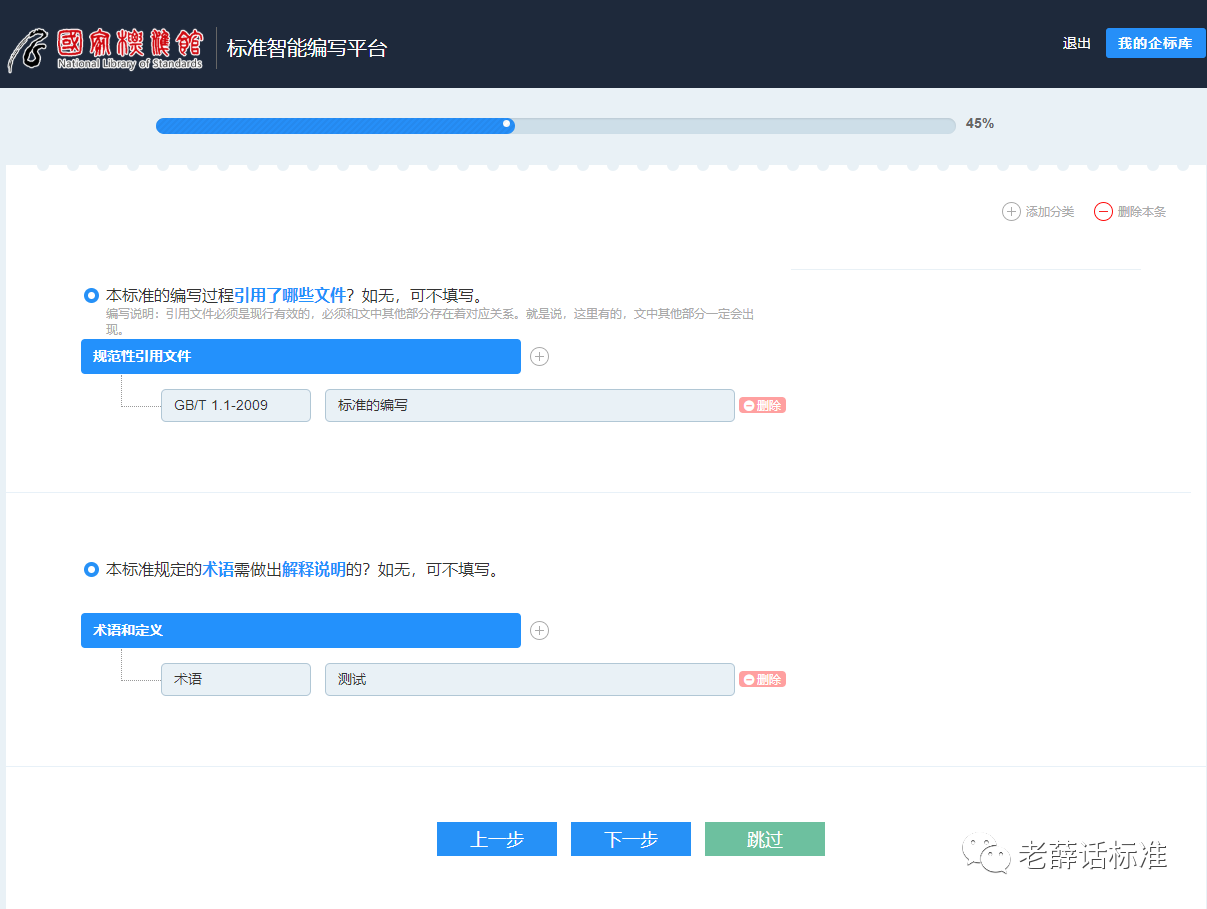
Task: Click the progress bar handle at 45%
Action: [507, 125]
